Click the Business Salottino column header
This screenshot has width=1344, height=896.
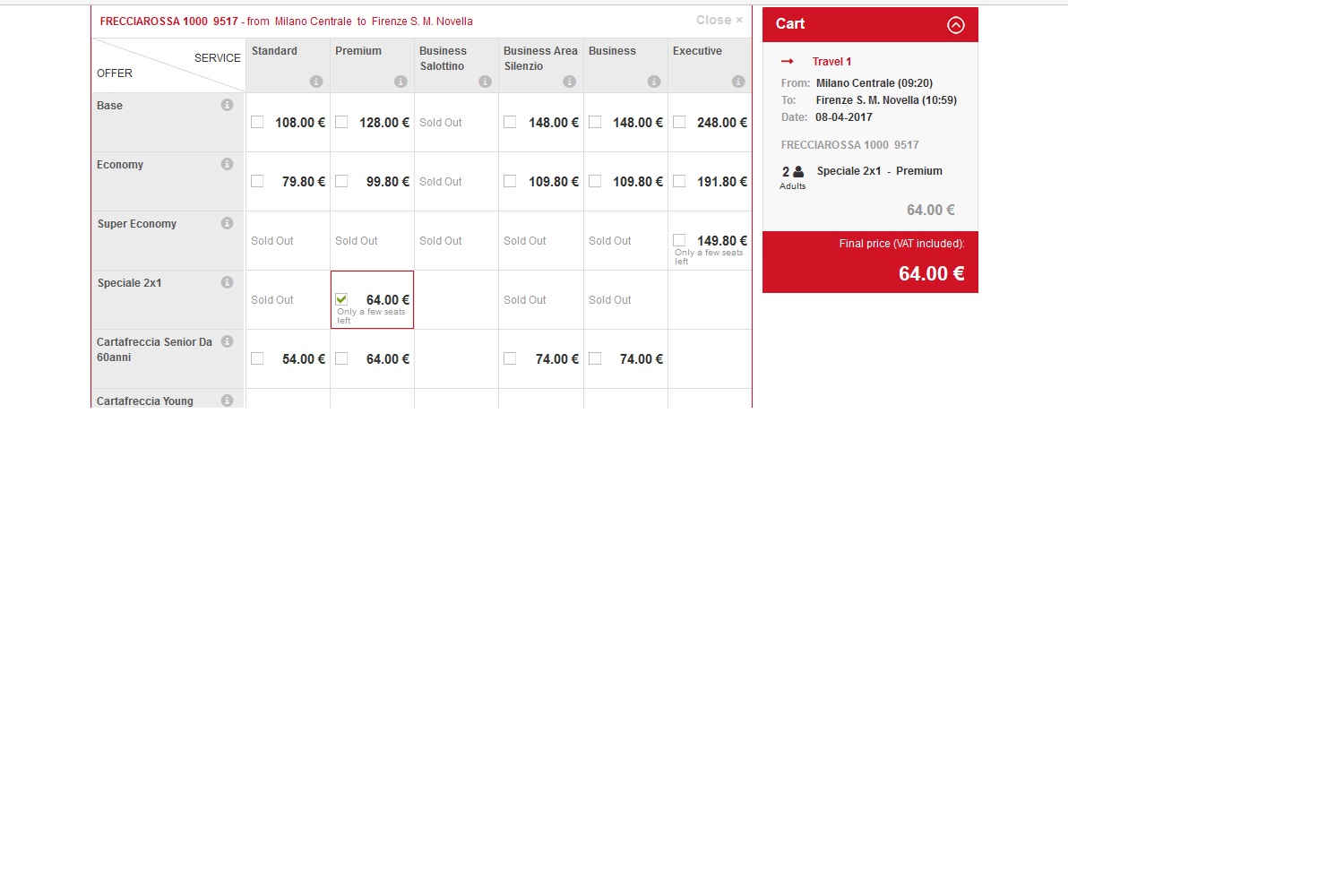tap(443, 58)
